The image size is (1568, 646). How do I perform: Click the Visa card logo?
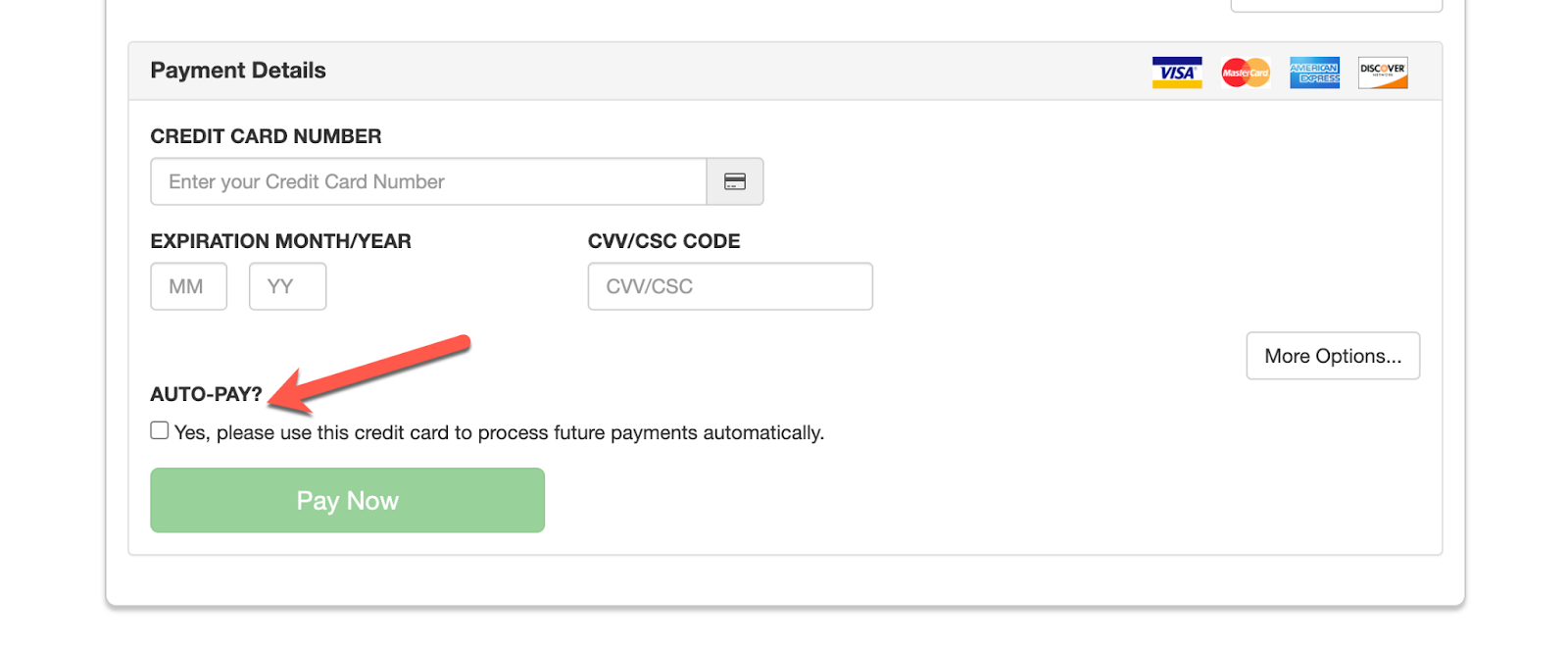pos(1176,73)
